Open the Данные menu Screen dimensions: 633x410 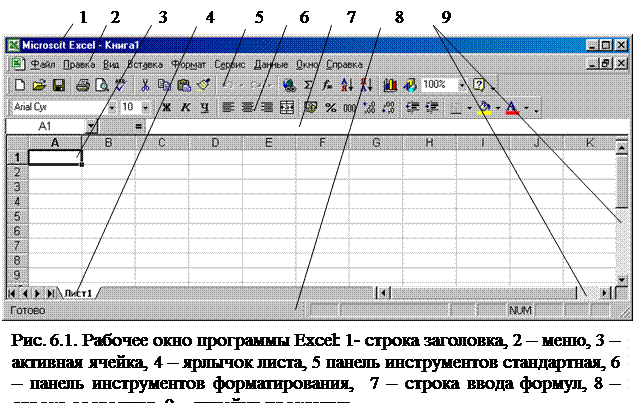[x=271, y=64]
